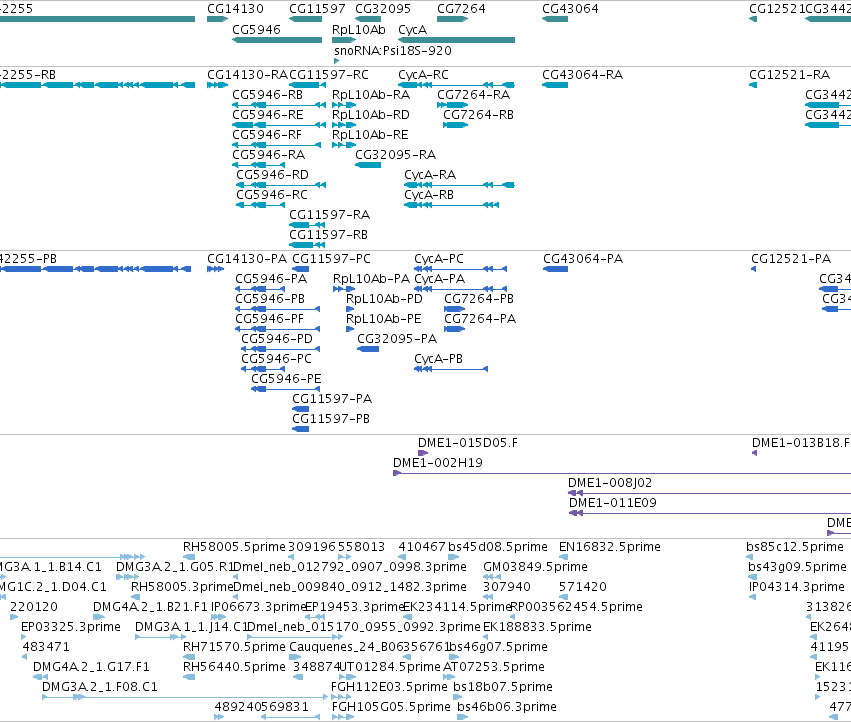Click EST RH71570.5prime

click(x=234, y=647)
